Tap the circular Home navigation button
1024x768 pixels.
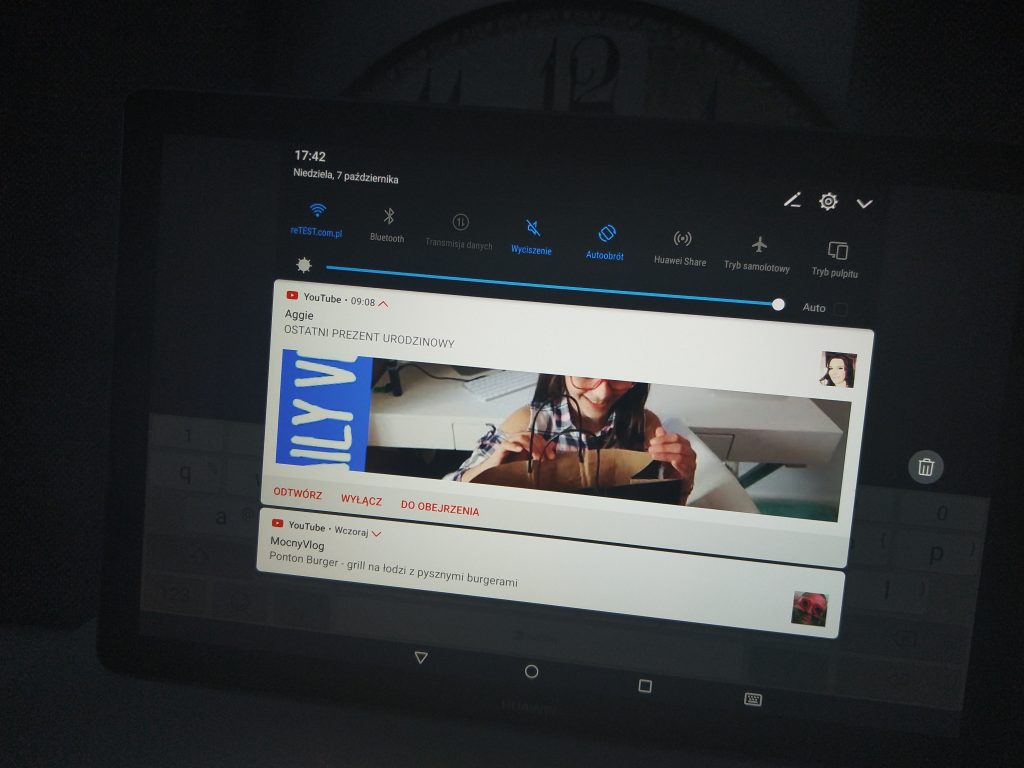531,672
